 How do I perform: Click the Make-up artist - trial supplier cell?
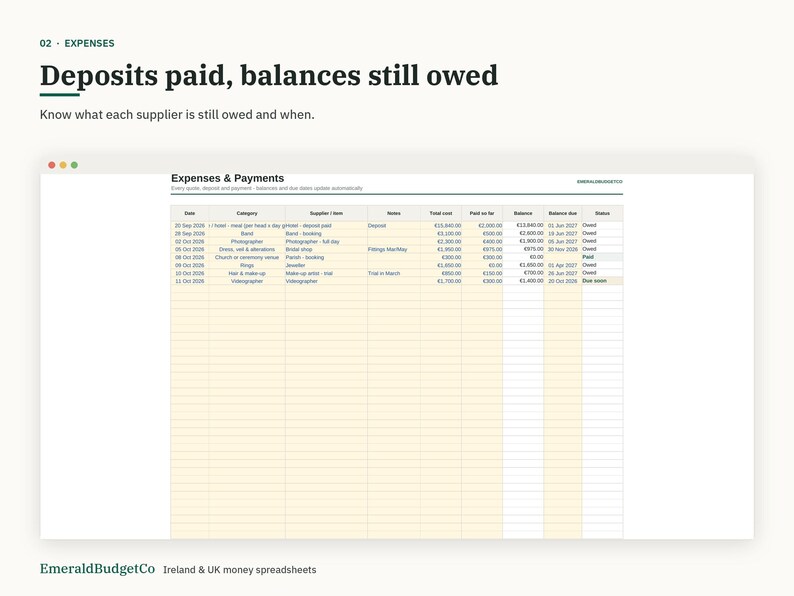(x=326, y=273)
